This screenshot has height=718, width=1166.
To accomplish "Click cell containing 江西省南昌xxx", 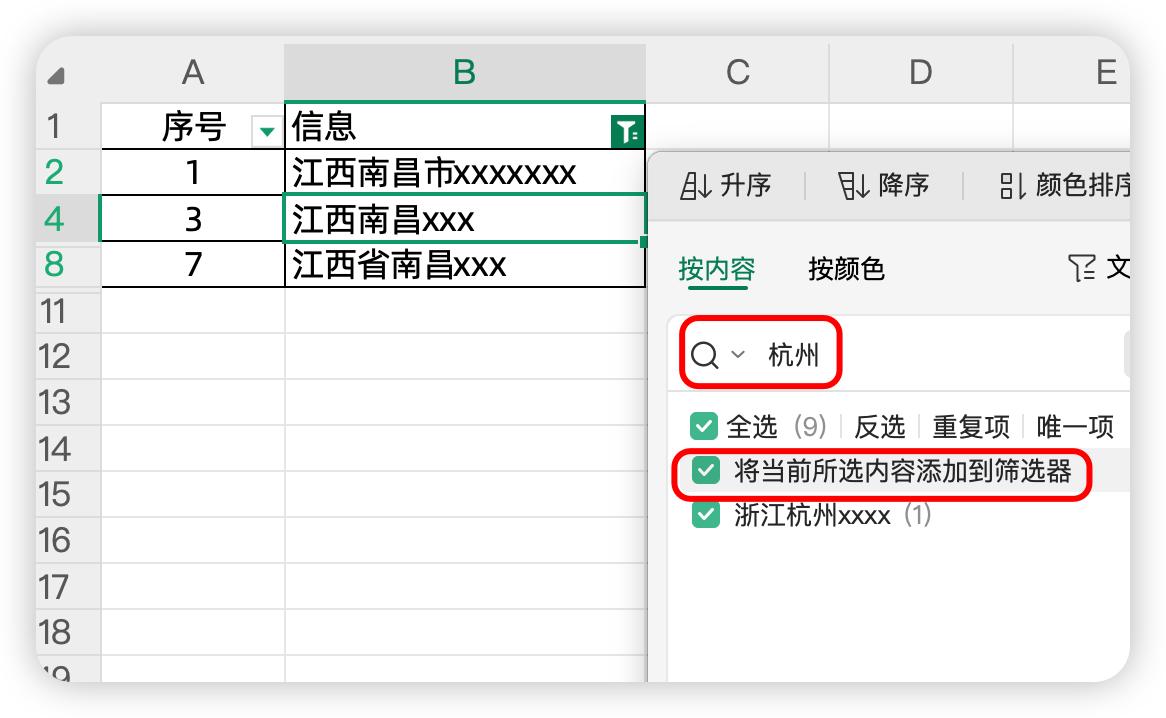I will (x=465, y=265).
